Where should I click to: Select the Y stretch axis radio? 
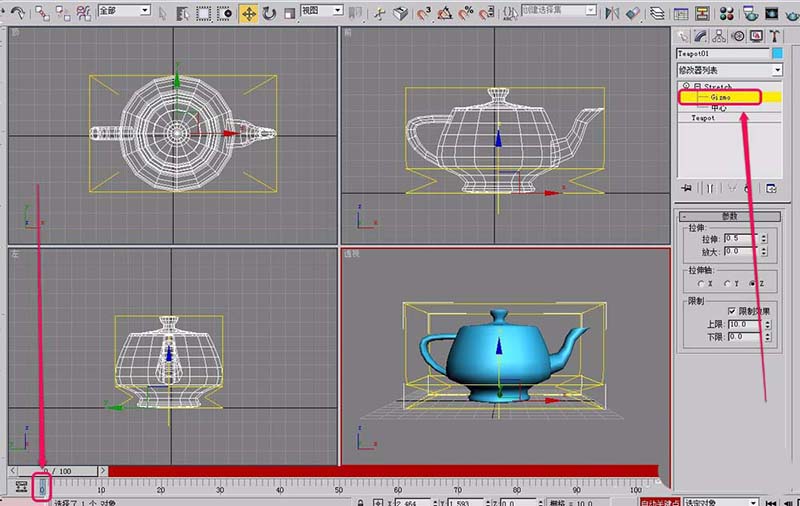pos(727,284)
